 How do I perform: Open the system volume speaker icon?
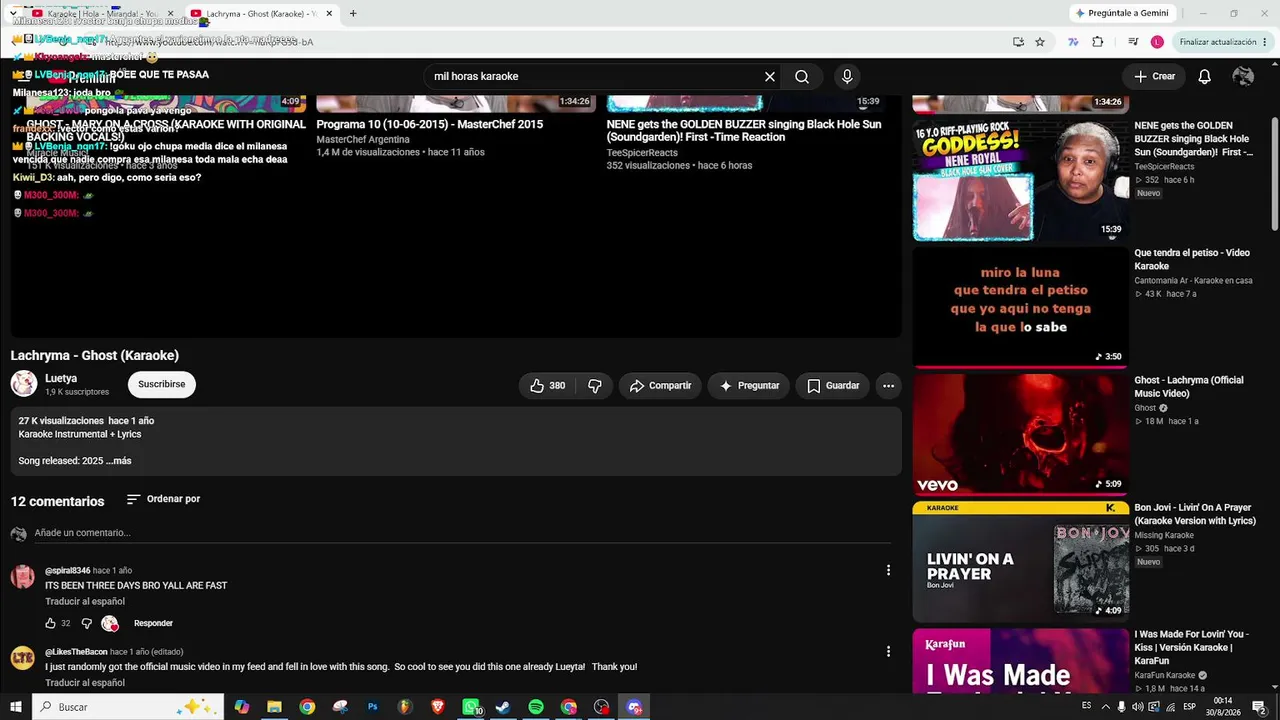(1137, 707)
